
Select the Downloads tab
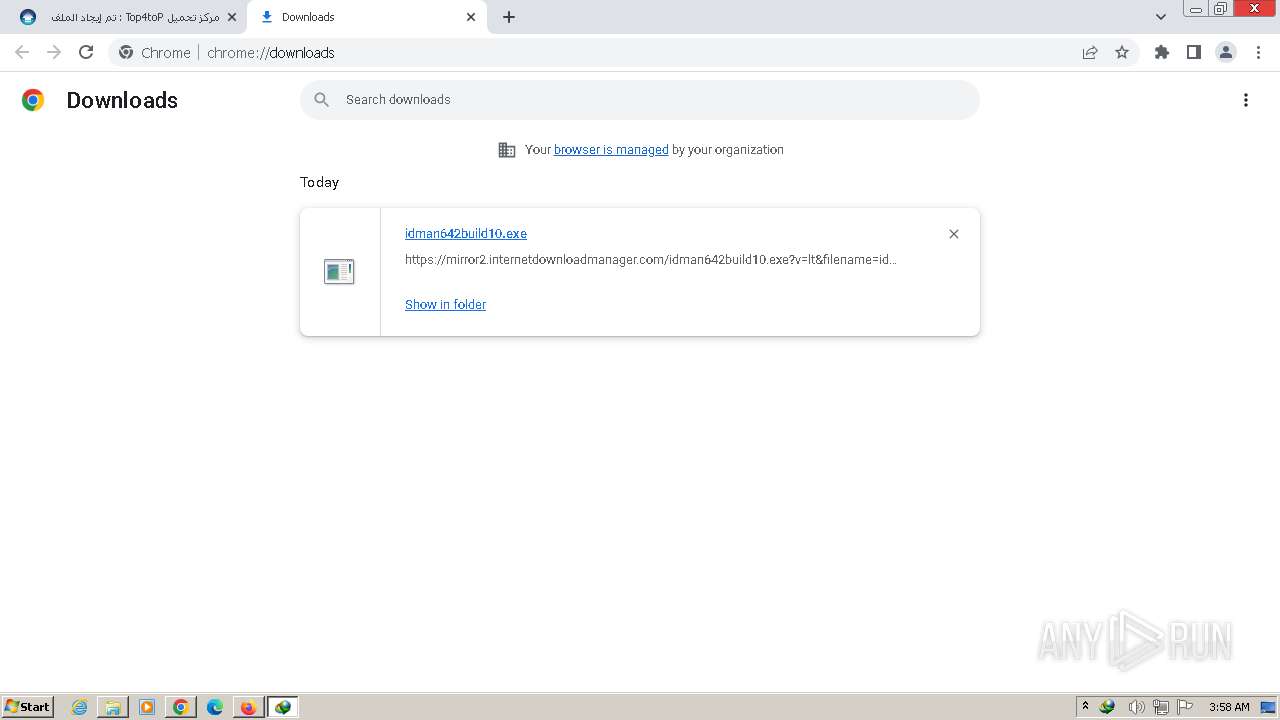tap(366, 17)
